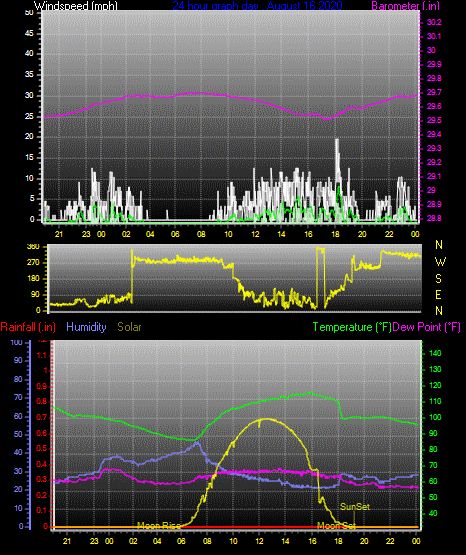466x555 pixels.
Task: Click 180 on the wind direction scale
Action: click(x=33, y=279)
